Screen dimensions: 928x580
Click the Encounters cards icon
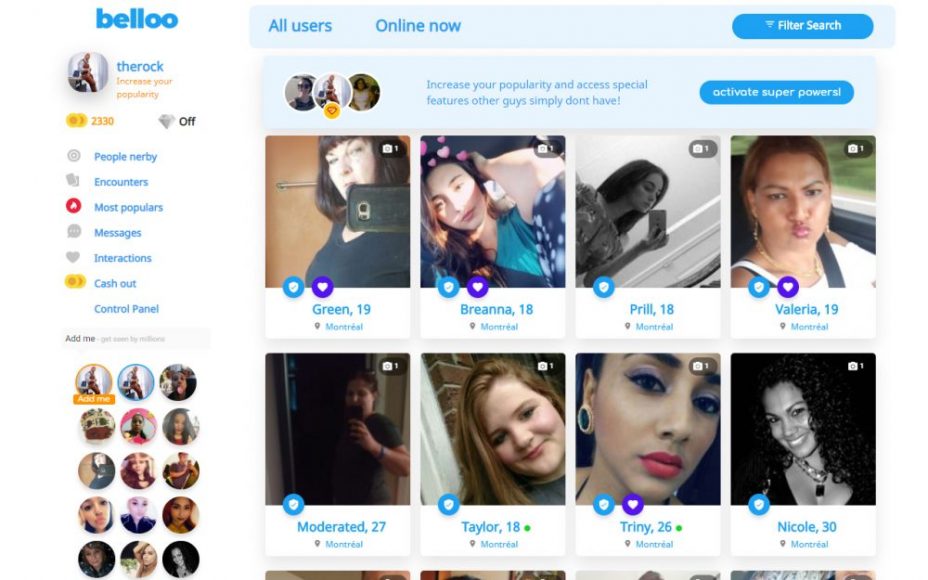73,180
